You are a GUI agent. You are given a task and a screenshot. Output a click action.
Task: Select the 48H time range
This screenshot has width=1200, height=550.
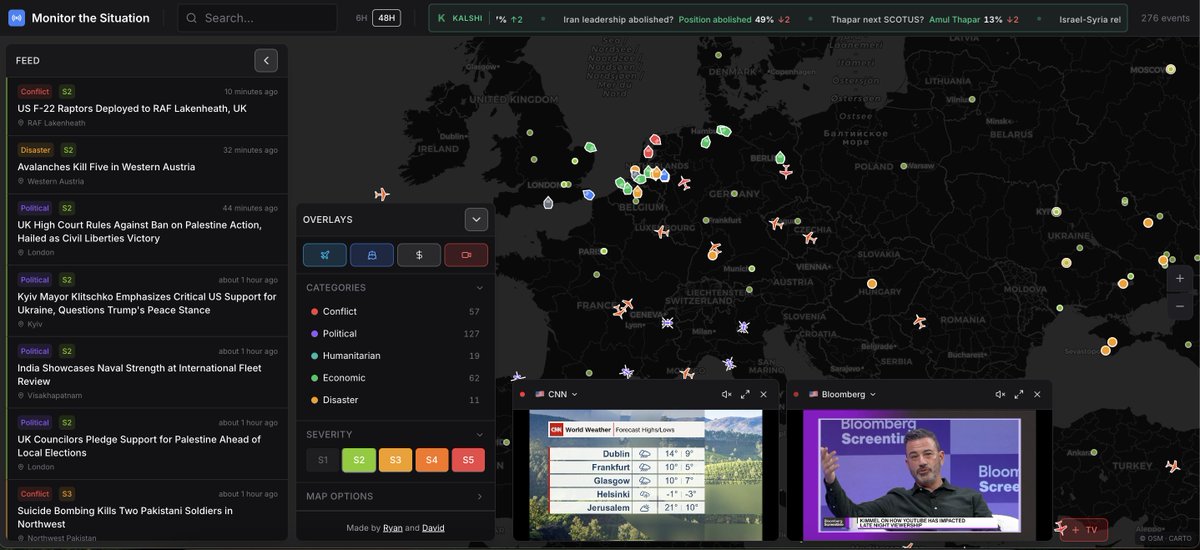coord(386,18)
